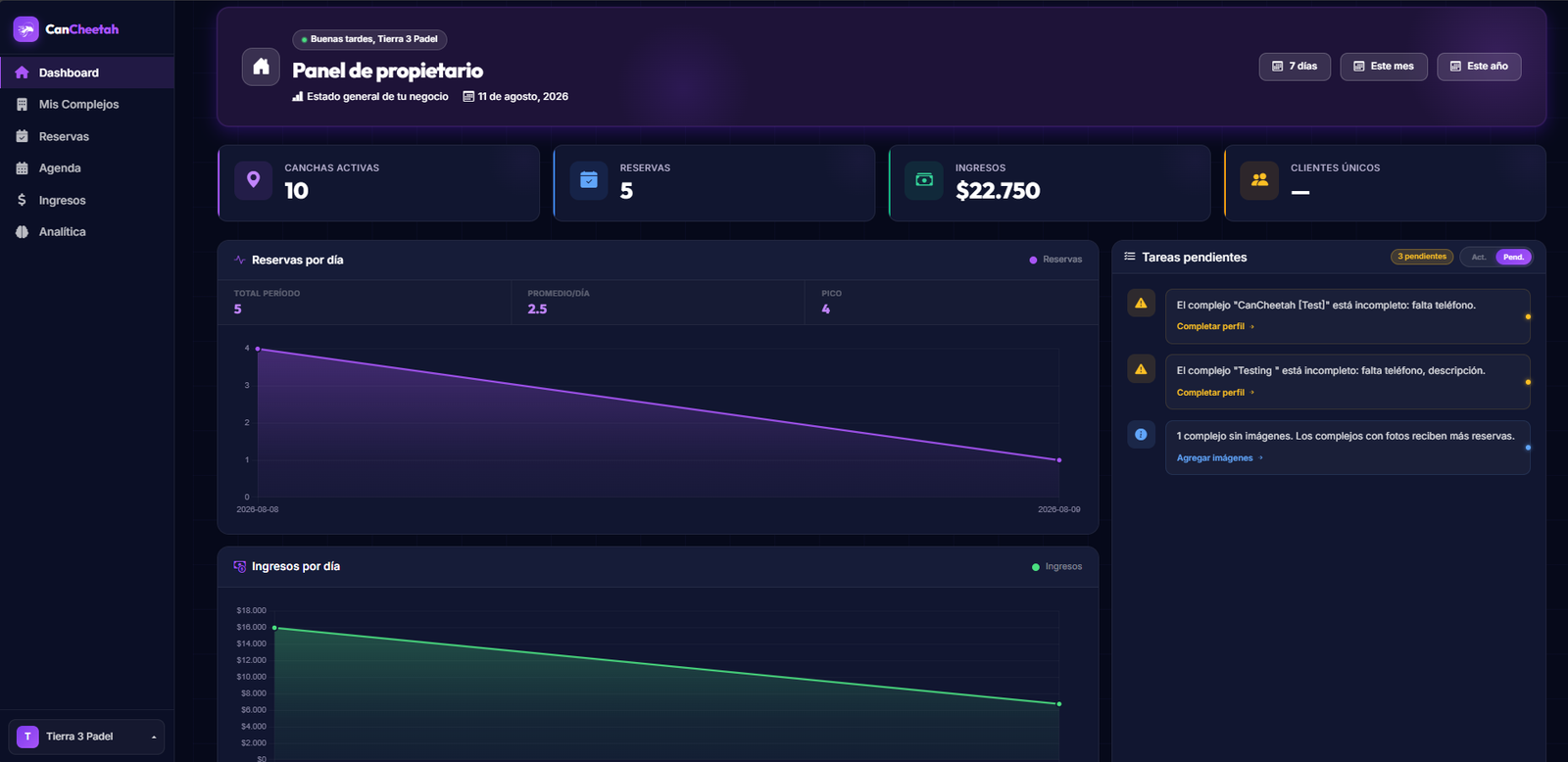Click the $22.750 income value

(x=998, y=191)
